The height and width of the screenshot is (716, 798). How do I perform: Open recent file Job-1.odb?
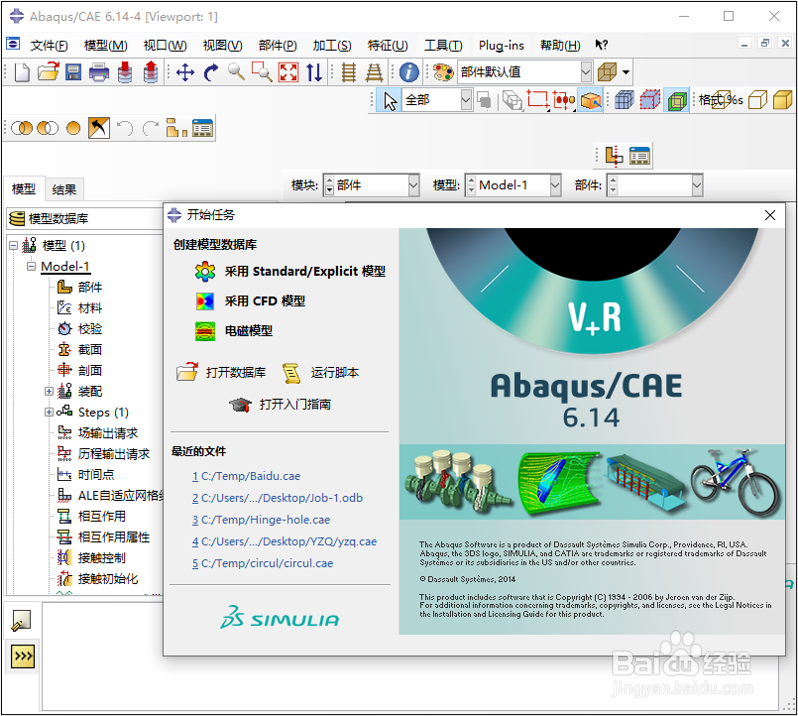coord(277,498)
